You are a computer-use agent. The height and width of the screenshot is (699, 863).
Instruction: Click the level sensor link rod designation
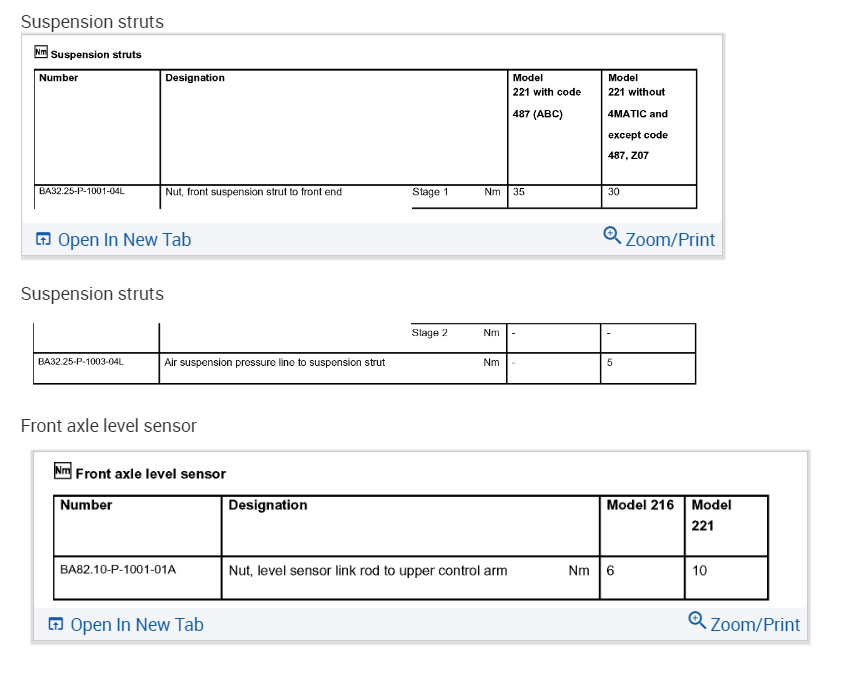coord(368,571)
